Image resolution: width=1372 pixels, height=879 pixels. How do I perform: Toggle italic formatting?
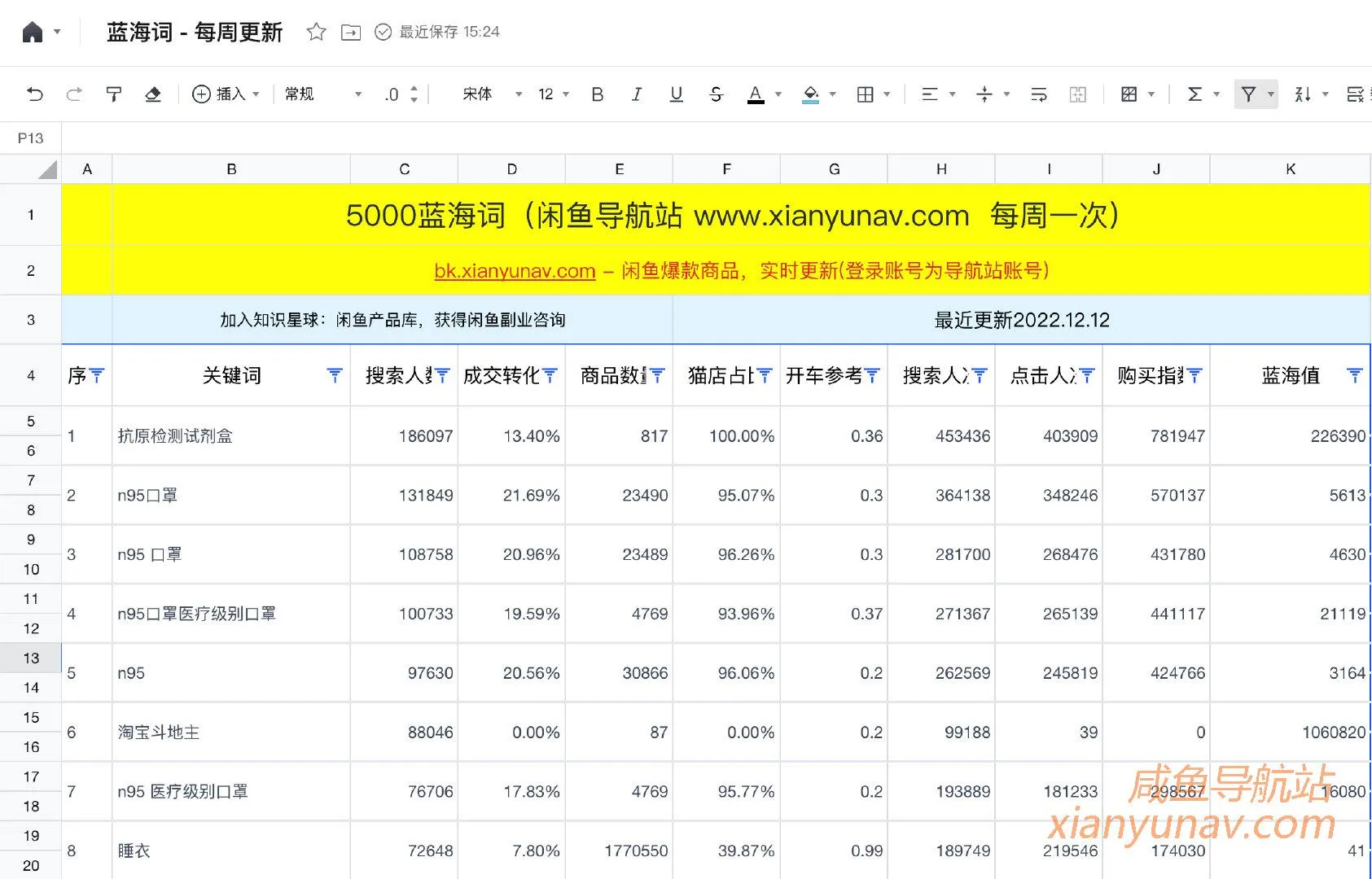point(636,94)
